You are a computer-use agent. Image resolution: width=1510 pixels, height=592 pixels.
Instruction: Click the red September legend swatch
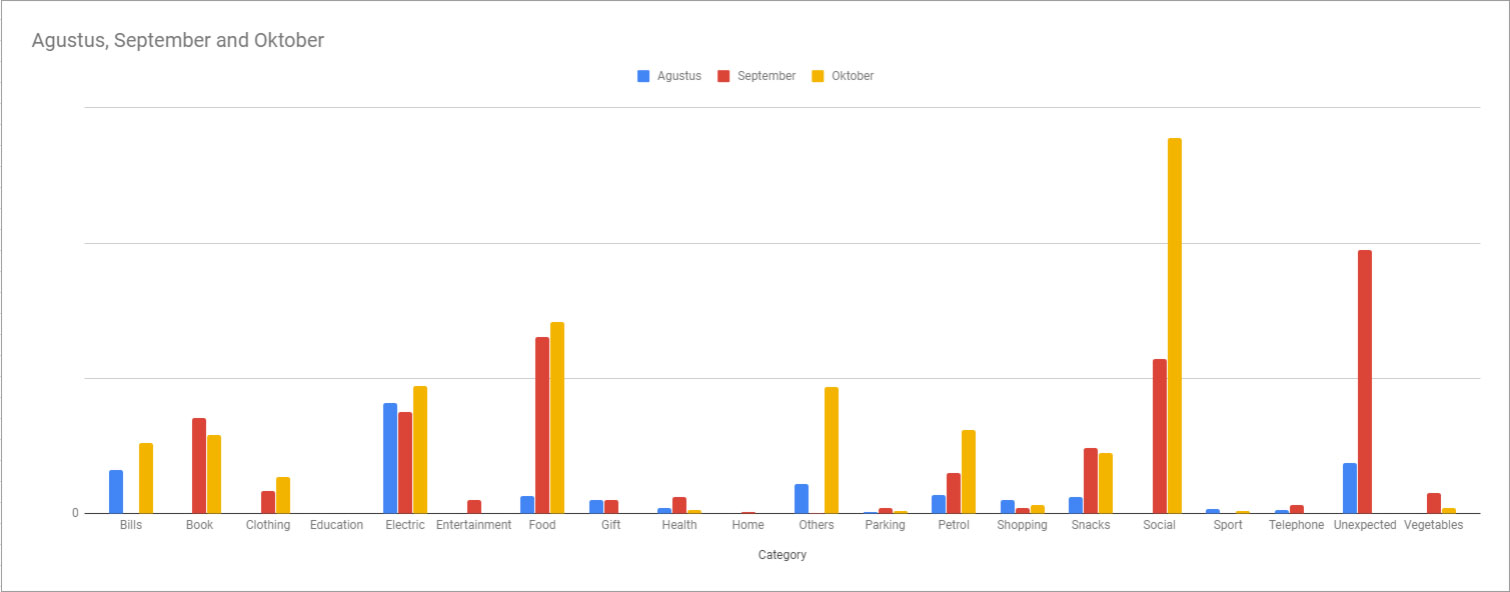(724, 76)
